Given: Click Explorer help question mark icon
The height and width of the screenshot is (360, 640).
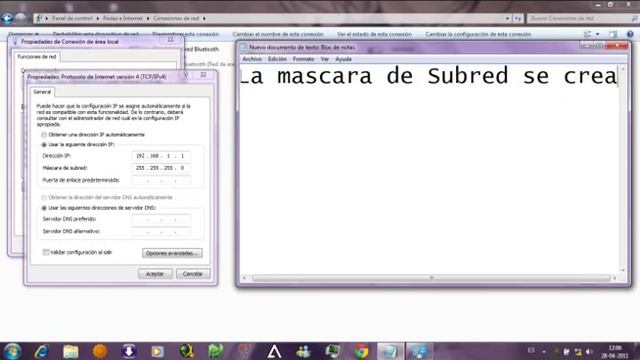Looking at the screenshot, I should tap(630, 34).
